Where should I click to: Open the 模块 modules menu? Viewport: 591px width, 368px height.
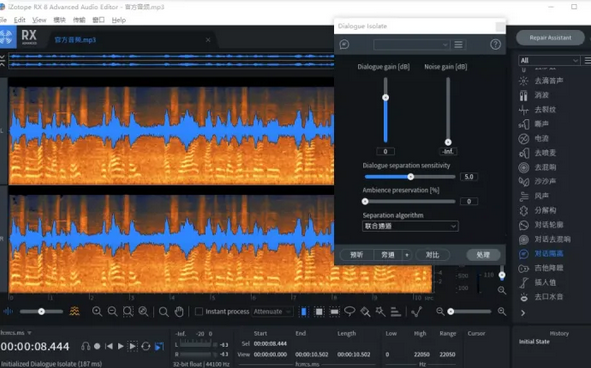(x=59, y=20)
